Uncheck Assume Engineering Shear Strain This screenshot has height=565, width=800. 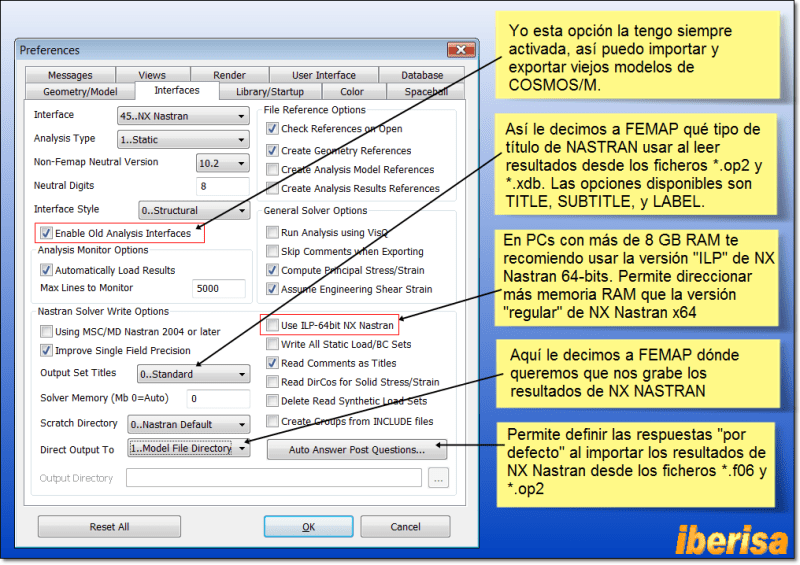272,289
